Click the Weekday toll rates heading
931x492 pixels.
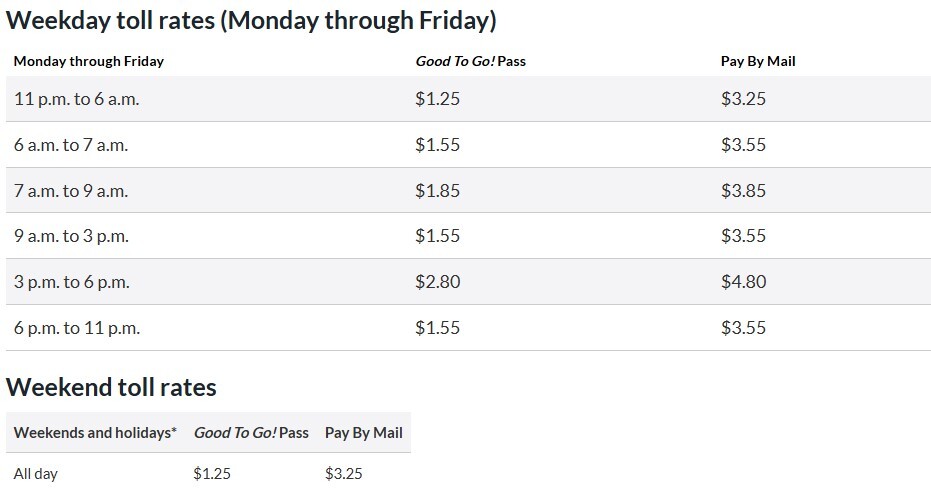point(251,20)
